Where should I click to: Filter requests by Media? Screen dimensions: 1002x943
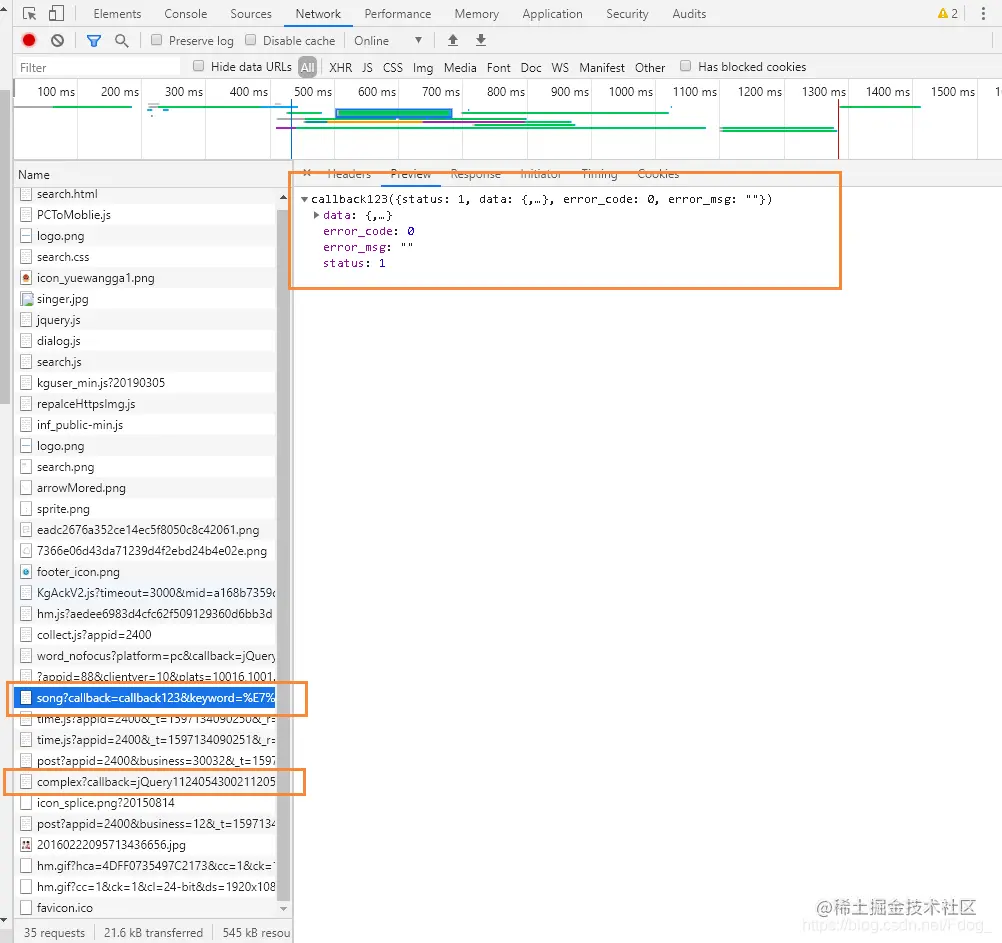(460, 67)
